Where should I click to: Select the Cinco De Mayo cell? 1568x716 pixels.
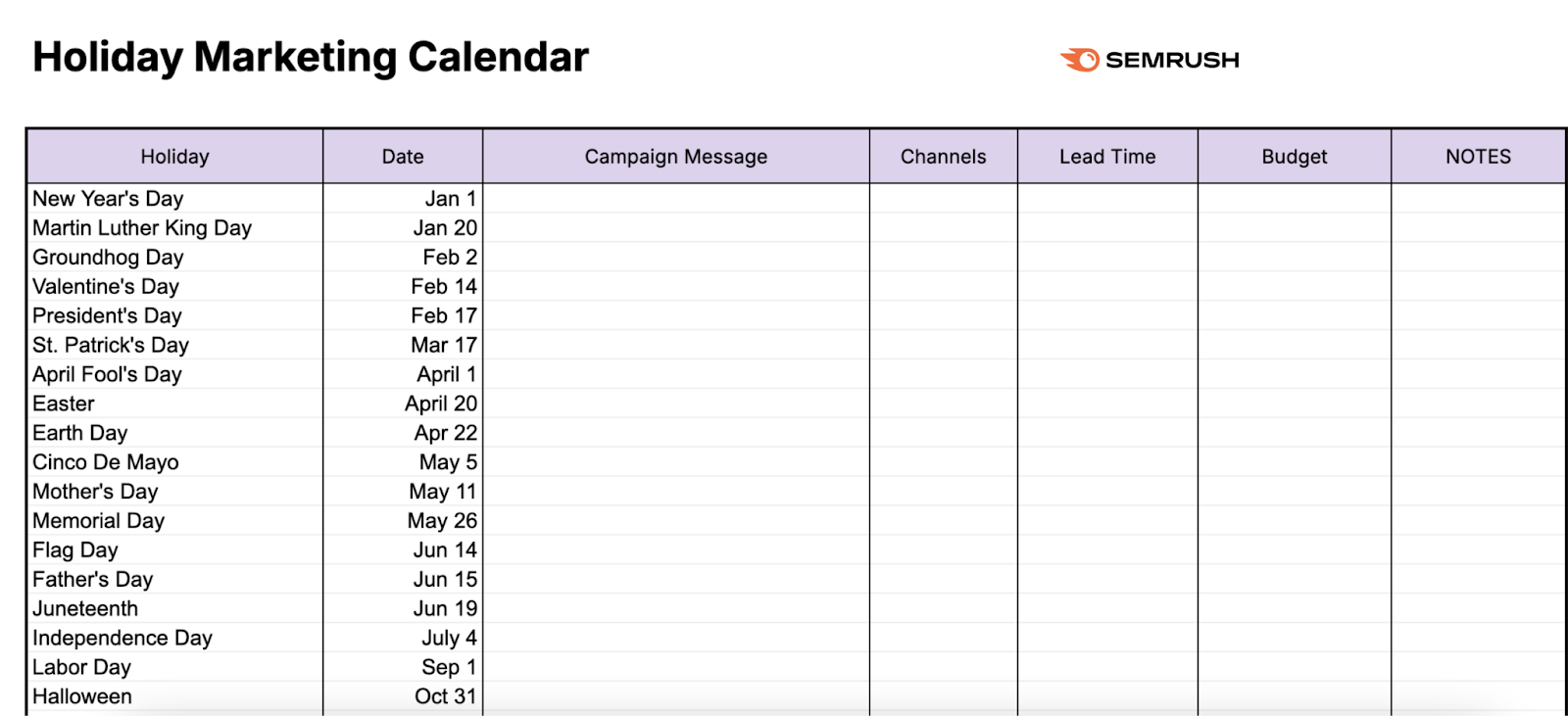click(106, 462)
